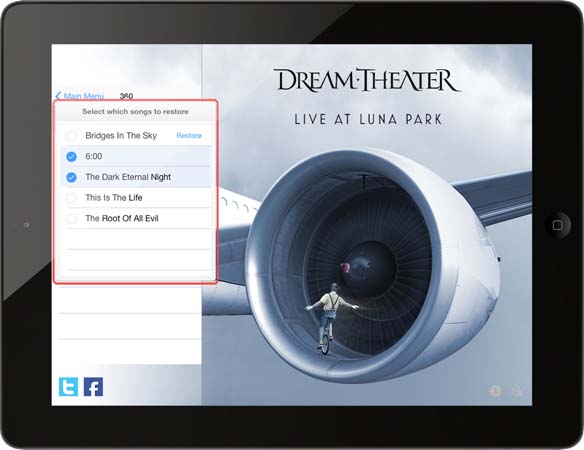The height and width of the screenshot is (450, 584).
Task: Tap the Live At Luna Park title
Action: [x=368, y=119]
